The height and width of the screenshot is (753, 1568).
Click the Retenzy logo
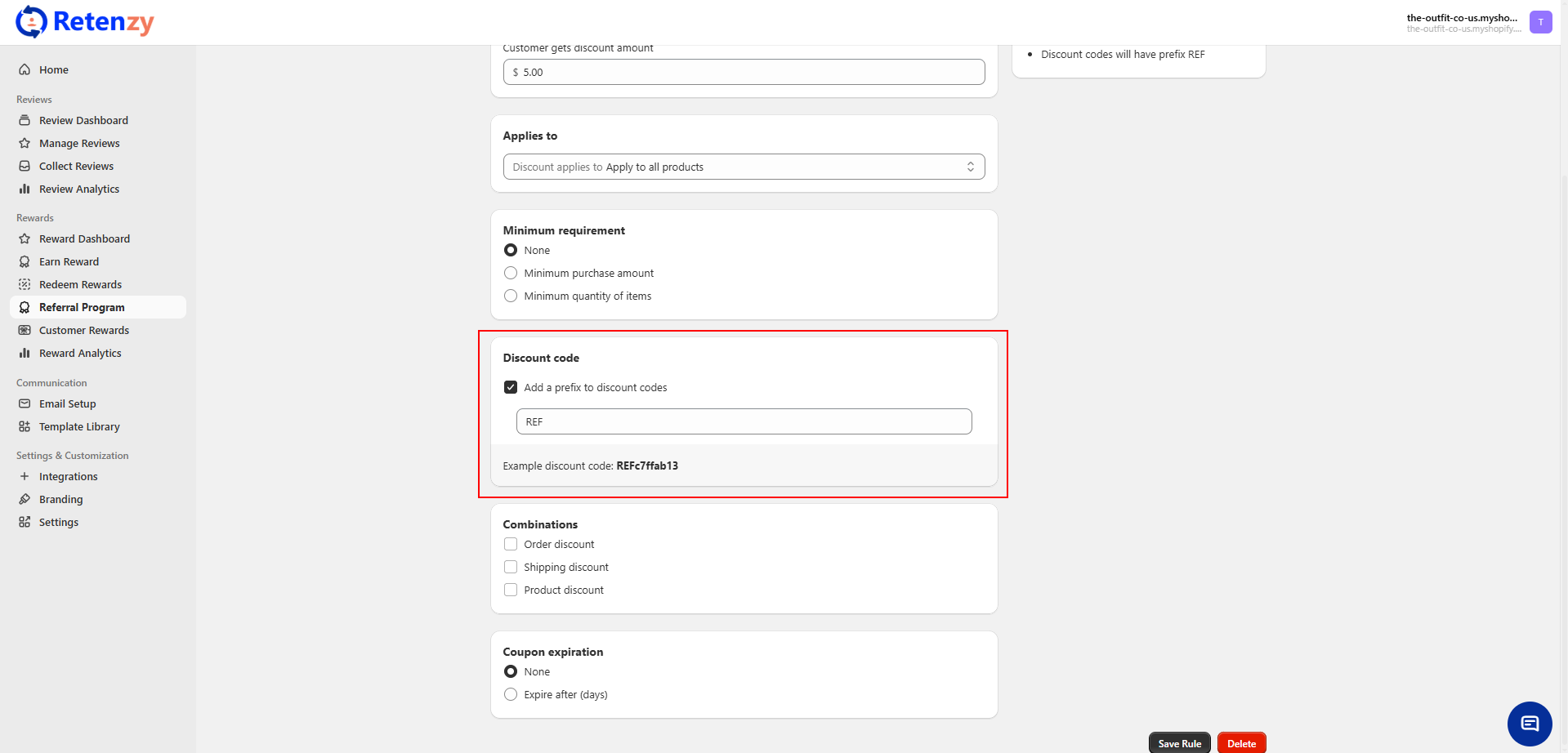point(85,22)
